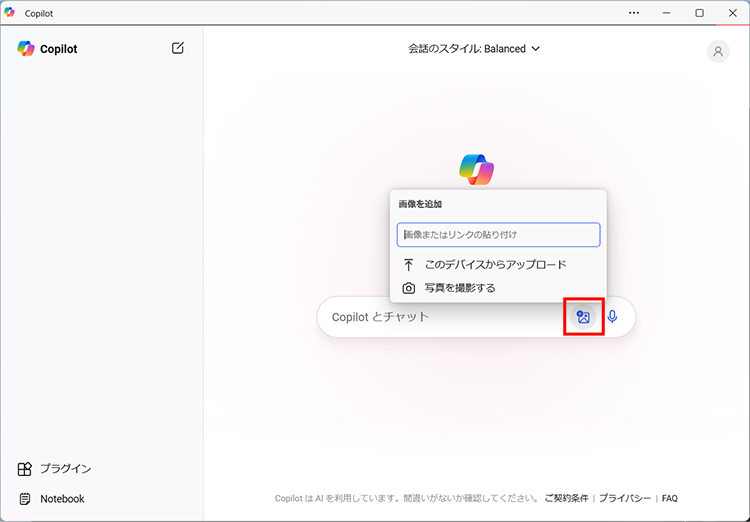Minimize the Copilot window
The height and width of the screenshot is (522, 750).
pyautogui.click(x=666, y=13)
